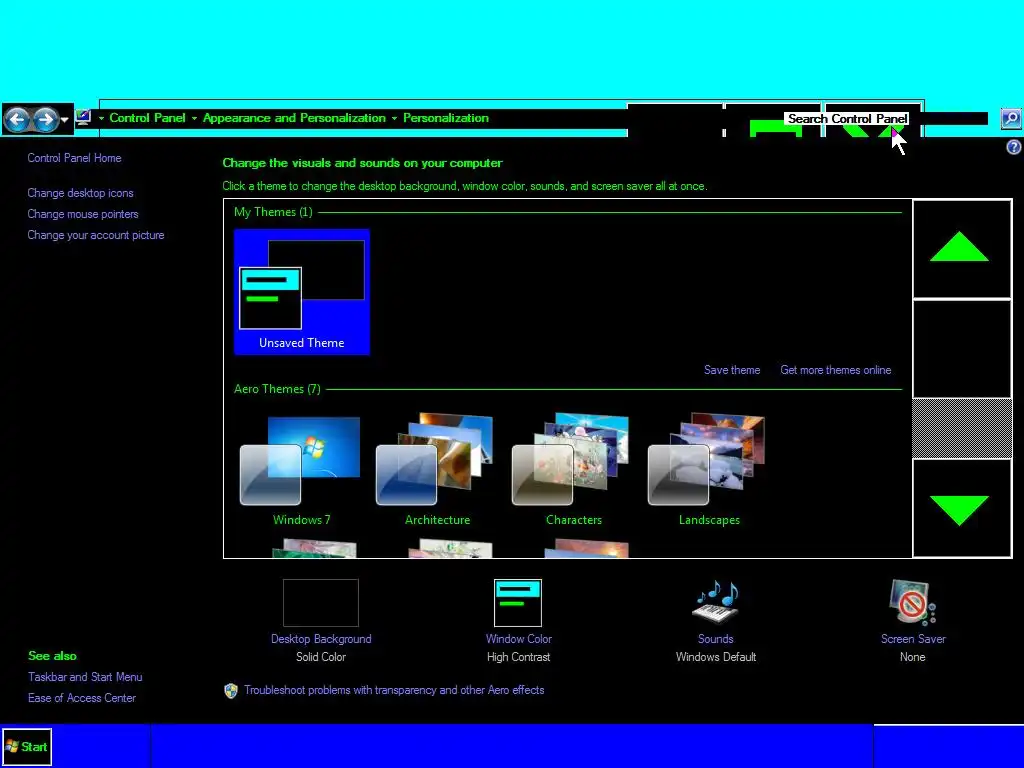This screenshot has width=1024, height=768.
Task: Click shield icon beside Troubleshoot link
Action: click(x=231, y=691)
